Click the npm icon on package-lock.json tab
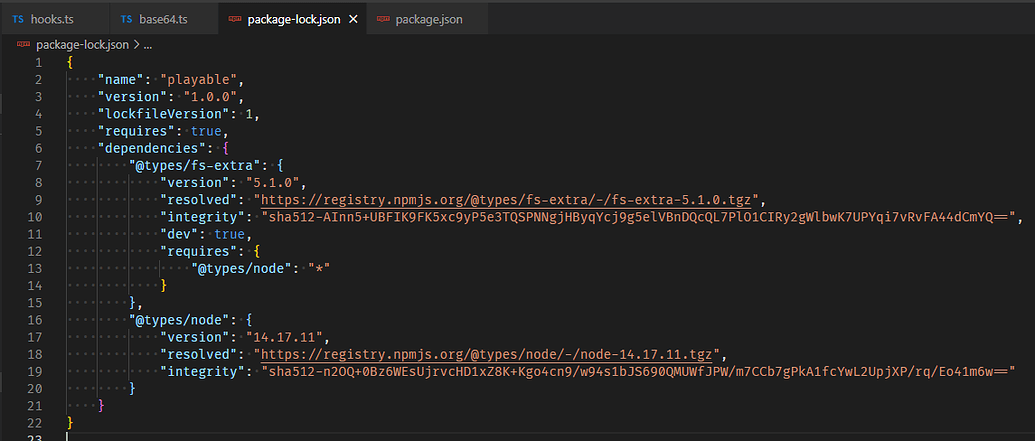The width and height of the screenshot is (1035, 441). tap(234, 19)
